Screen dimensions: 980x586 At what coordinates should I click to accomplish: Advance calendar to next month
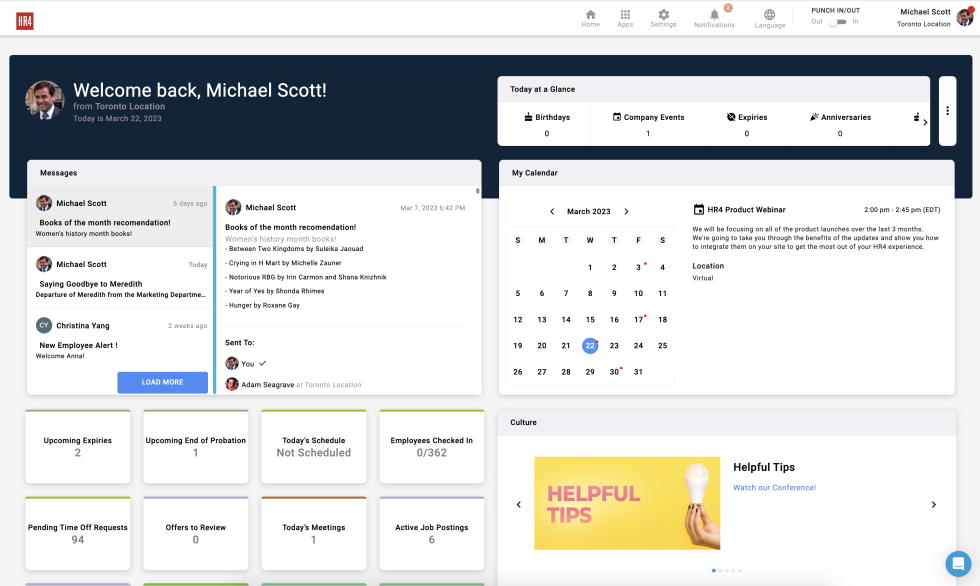(627, 212)
